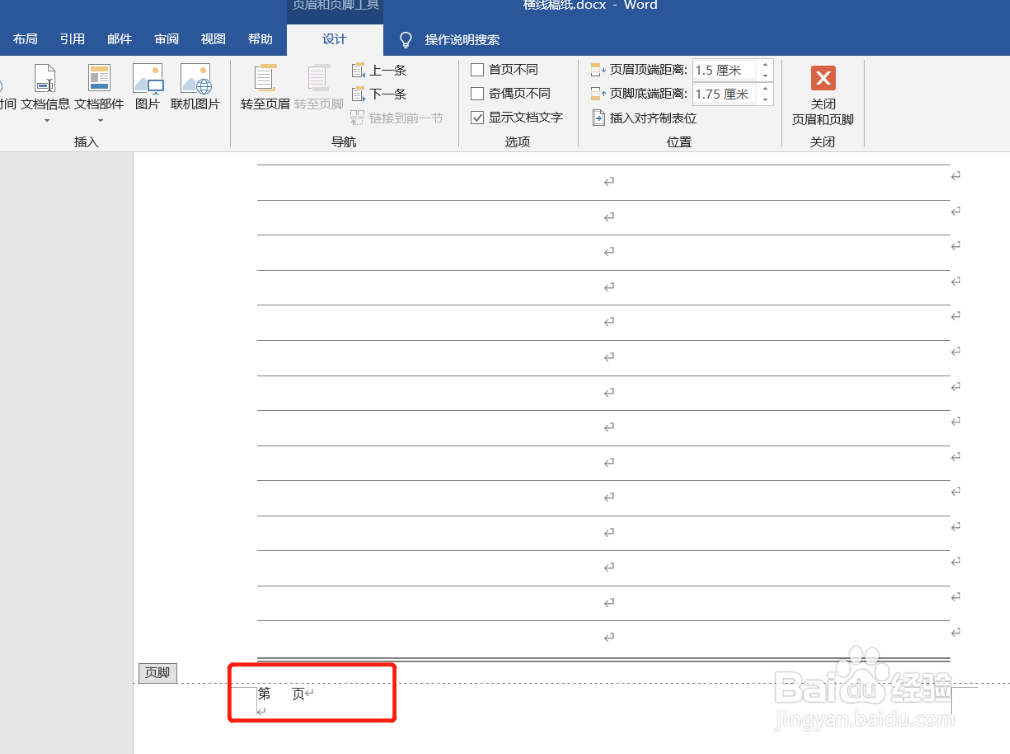1010x754 pixels.
Task: Jump to previous section with 上一条
Action: (x=379, y=70)
